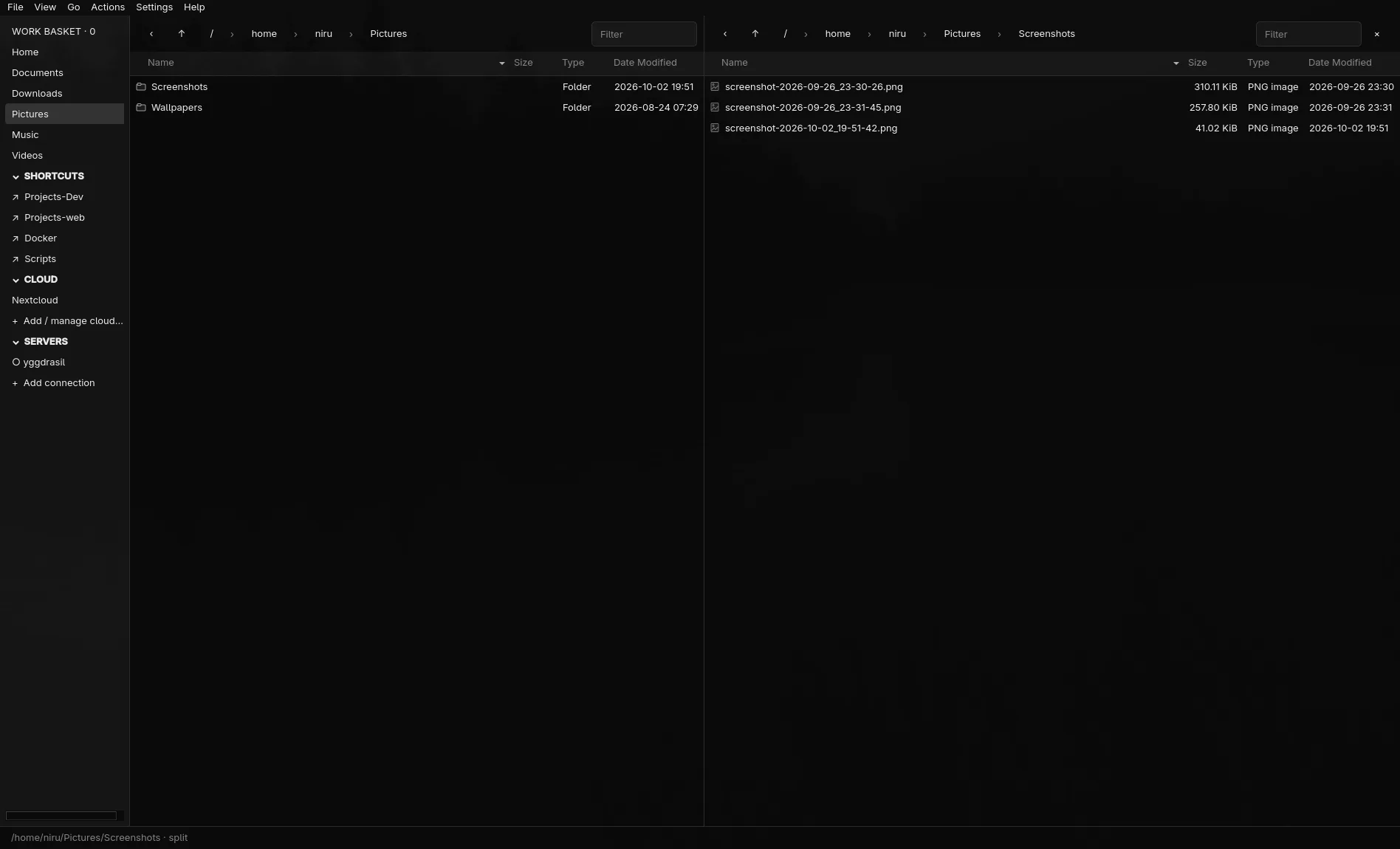Go back in the right pane
The image size is (1400, 849).
coord(725,34)
